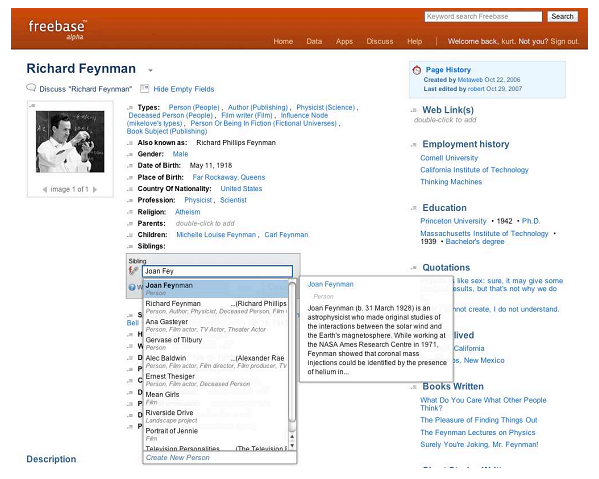Open Data in the navigation bar
The image size is (599, 479).
tap(314, 41)
